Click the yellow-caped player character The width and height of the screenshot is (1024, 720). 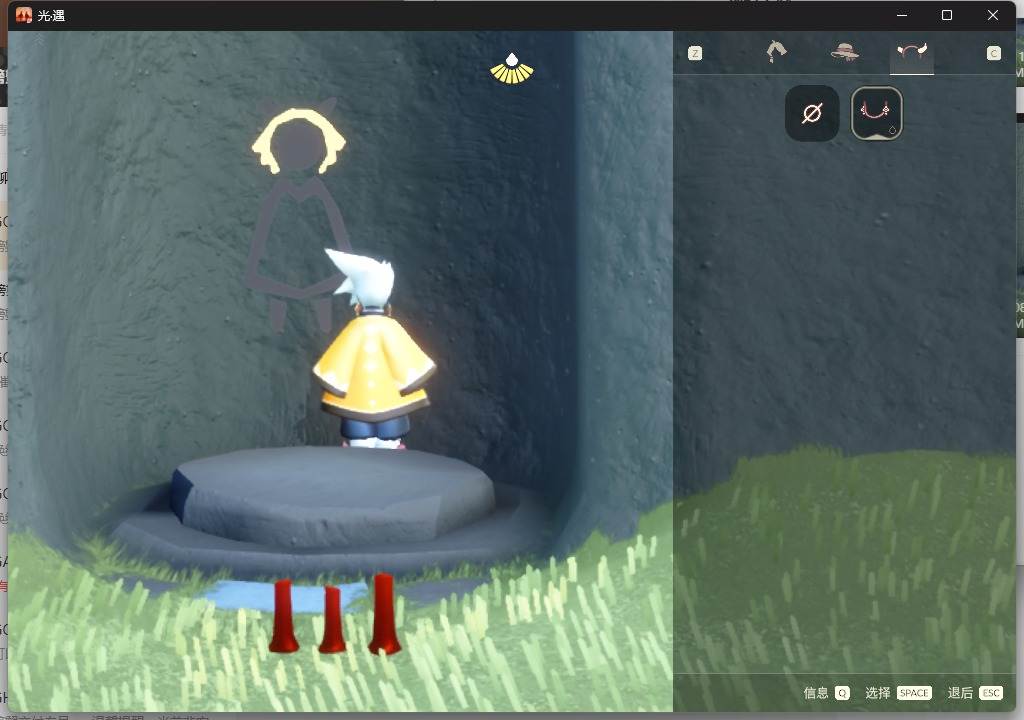tap(373, 350)
